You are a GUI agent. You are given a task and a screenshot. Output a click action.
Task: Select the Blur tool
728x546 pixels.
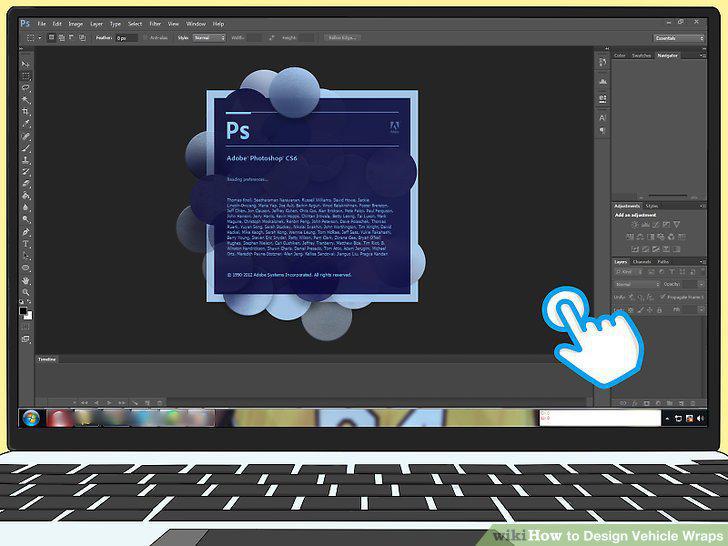[x=26, y=208]
